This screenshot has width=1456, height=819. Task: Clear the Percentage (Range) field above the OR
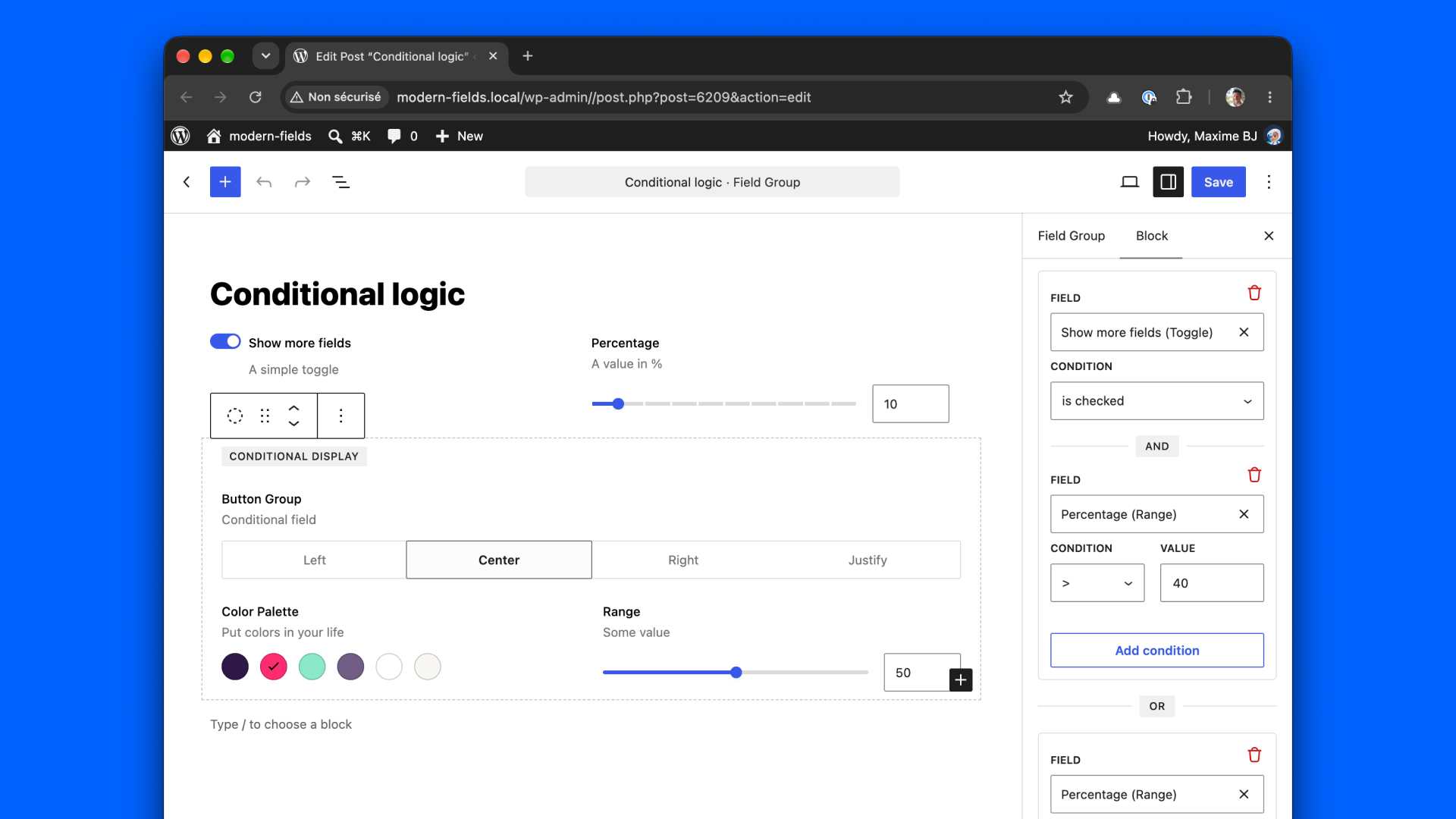click(1244, 514)
